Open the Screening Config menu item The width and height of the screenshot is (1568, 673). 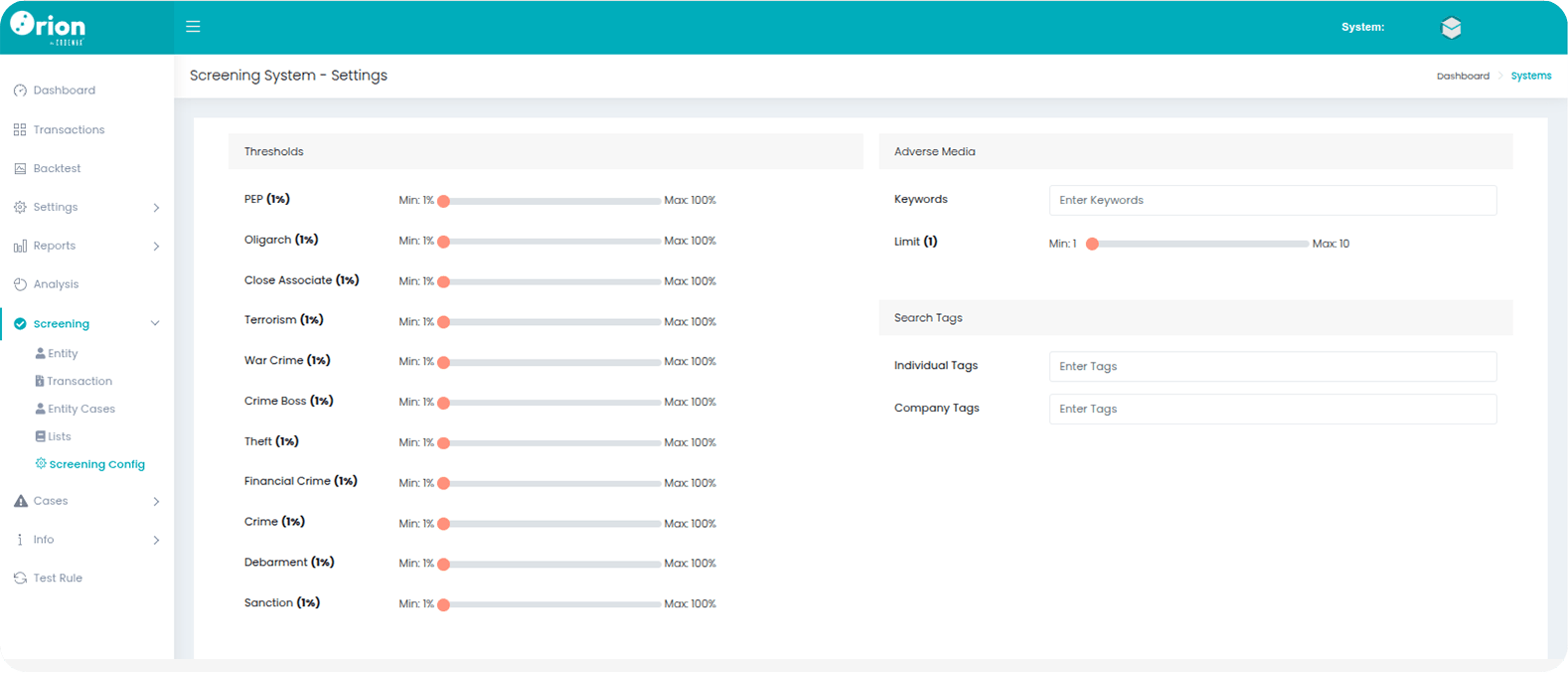pos(96,464)
